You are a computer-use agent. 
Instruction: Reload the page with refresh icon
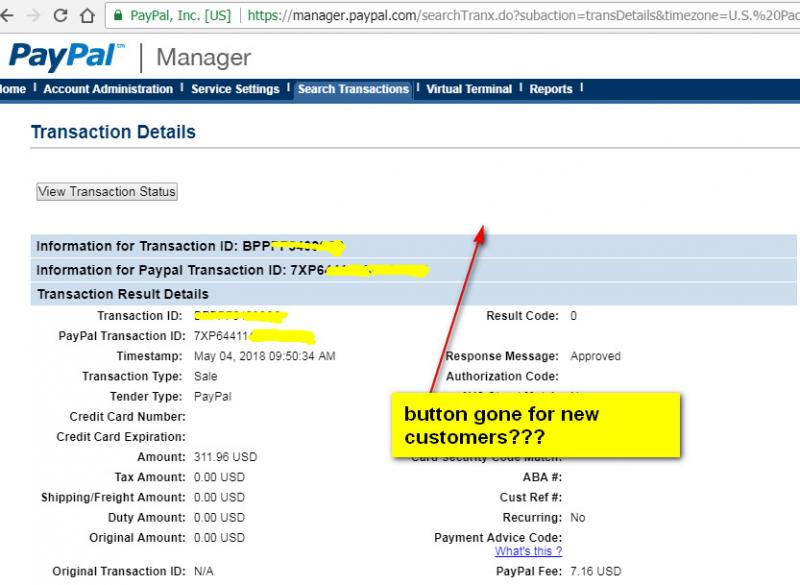point(60,15)
